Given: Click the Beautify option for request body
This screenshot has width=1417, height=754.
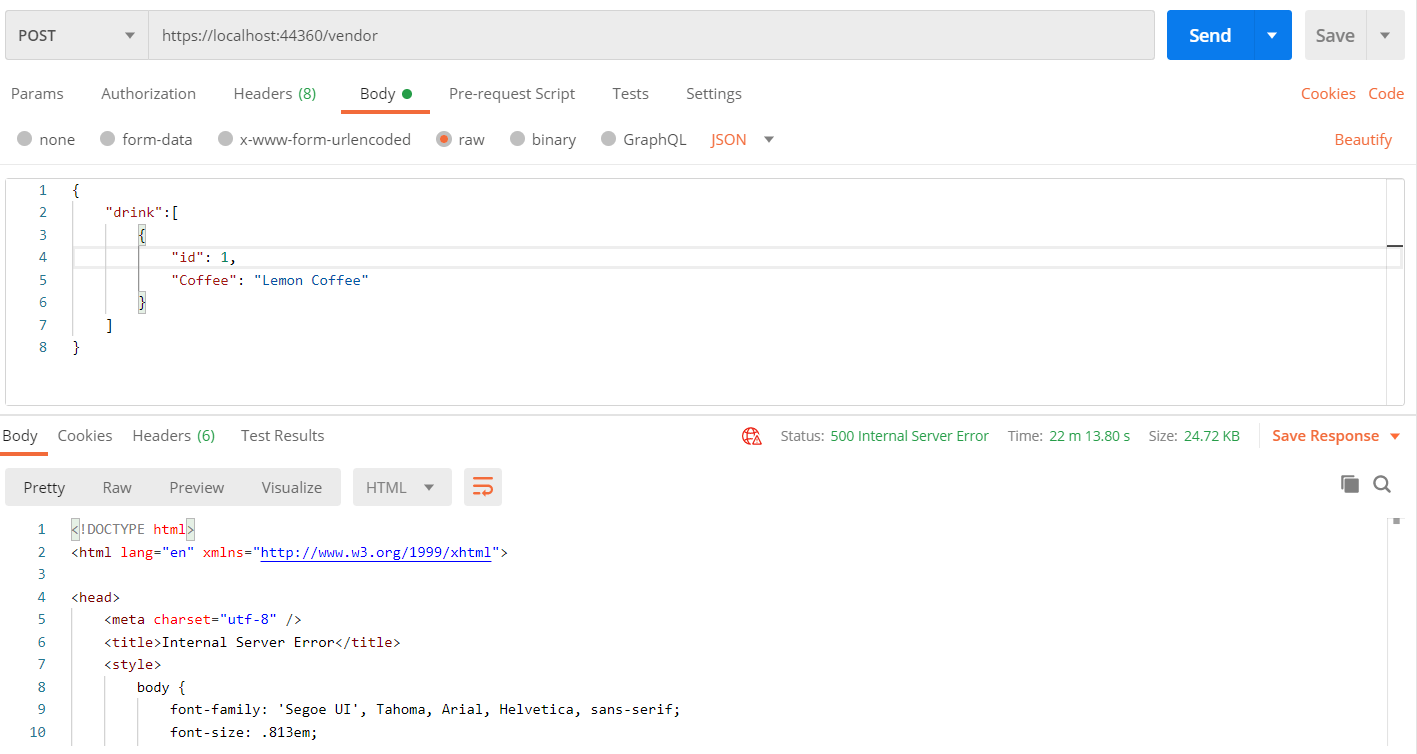Looking at the screenshot, I should pyautogui.click(x=1363, y=139).
